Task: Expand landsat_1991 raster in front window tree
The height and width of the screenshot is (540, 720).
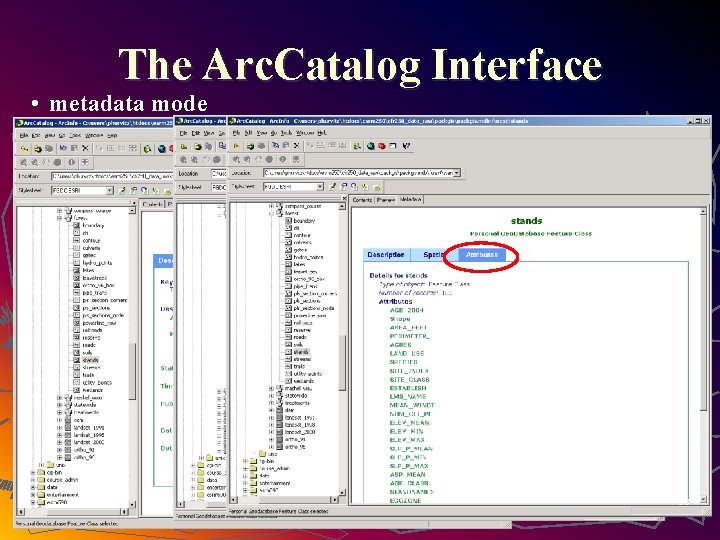Action: [271, 417]
